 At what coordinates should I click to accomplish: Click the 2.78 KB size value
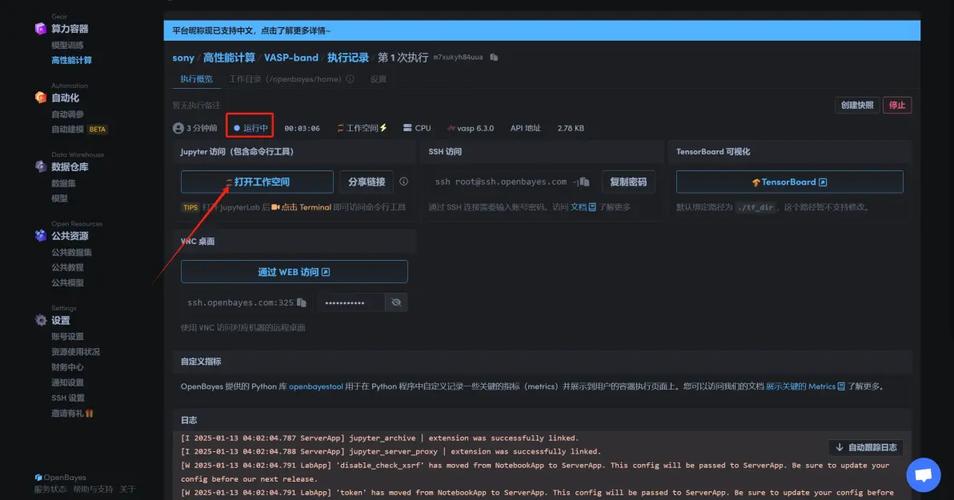pos(571,128)
